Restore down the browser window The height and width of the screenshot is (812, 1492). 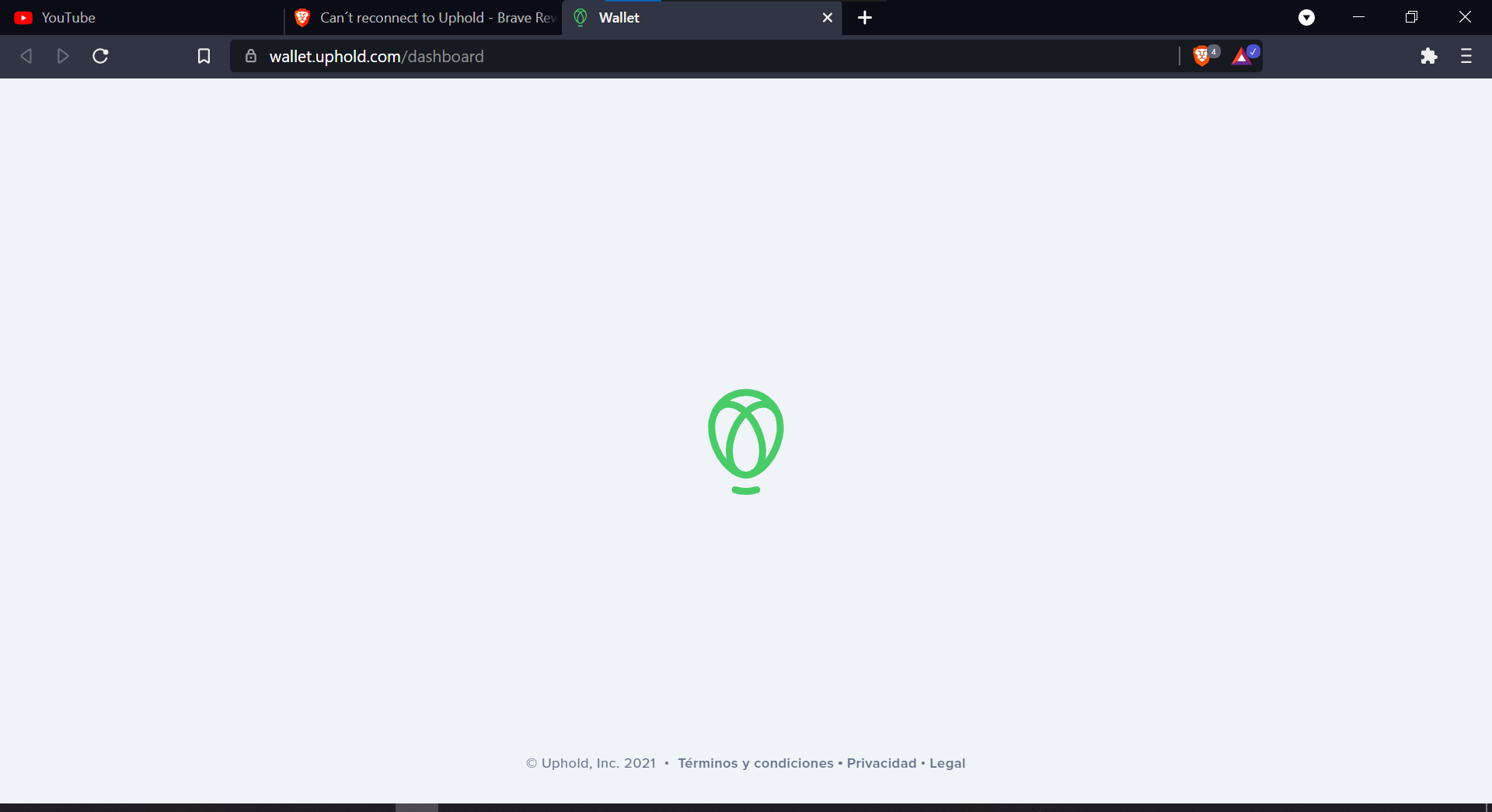(x=1411, y=17)
